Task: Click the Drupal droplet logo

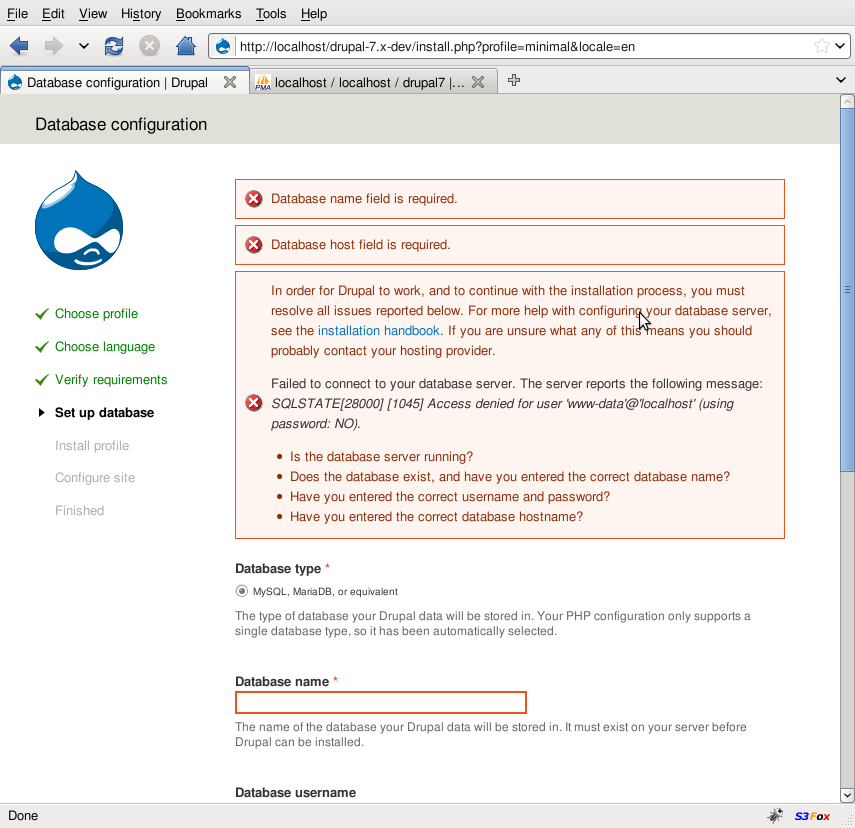Action: (x=79, y=220)
